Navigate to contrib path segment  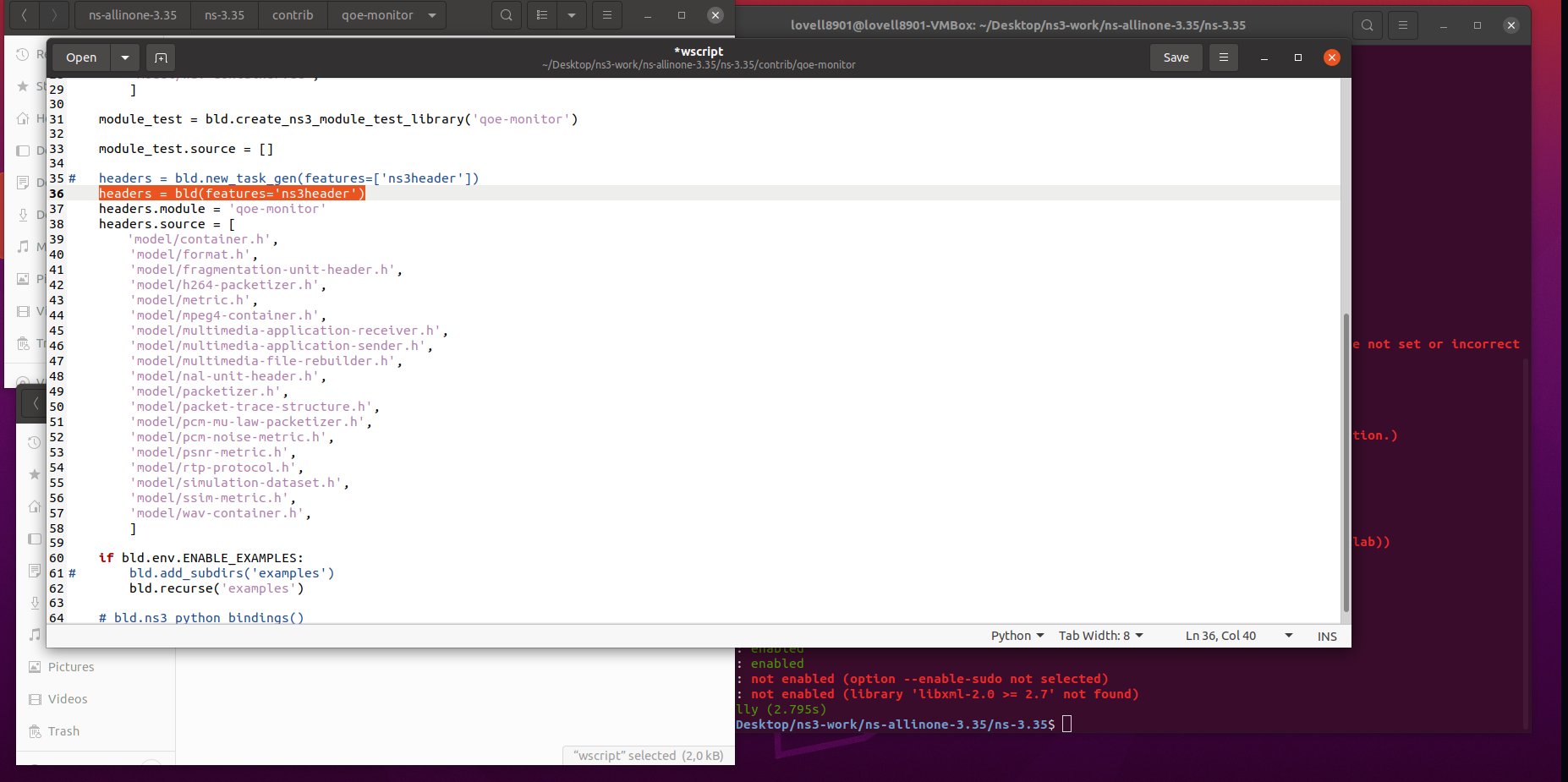click(x=293, y=15)
